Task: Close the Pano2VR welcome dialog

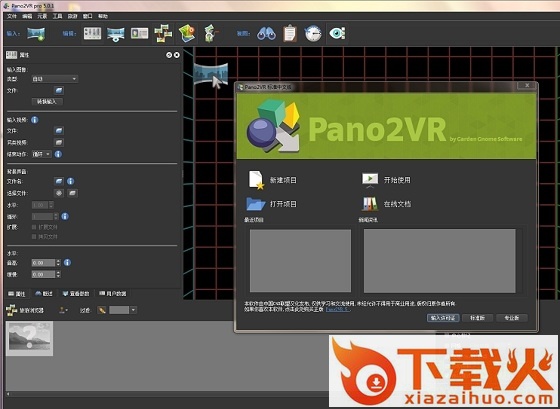Action: (x=527, y=85)
